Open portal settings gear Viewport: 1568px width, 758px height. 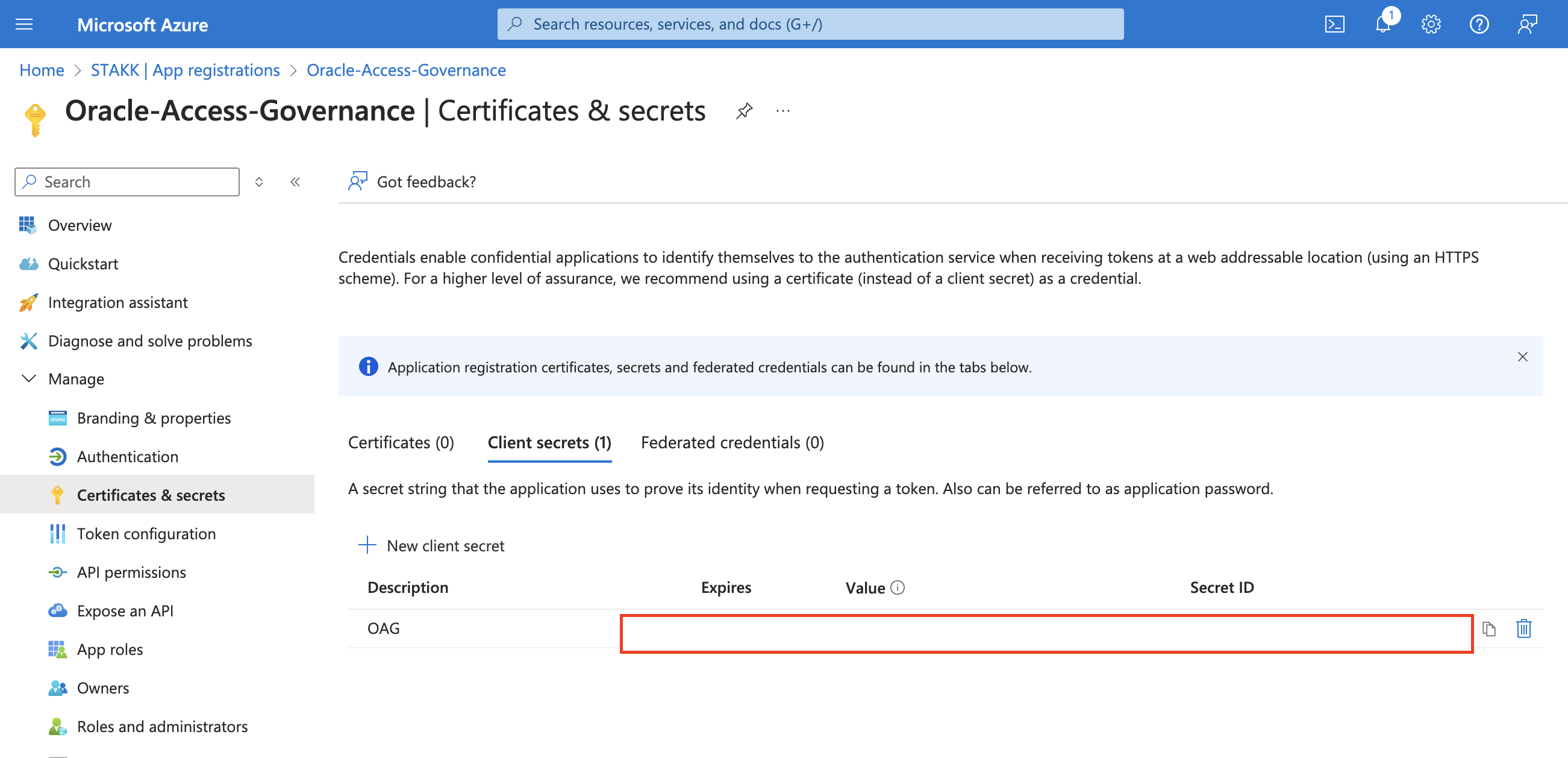[1431, 24]
